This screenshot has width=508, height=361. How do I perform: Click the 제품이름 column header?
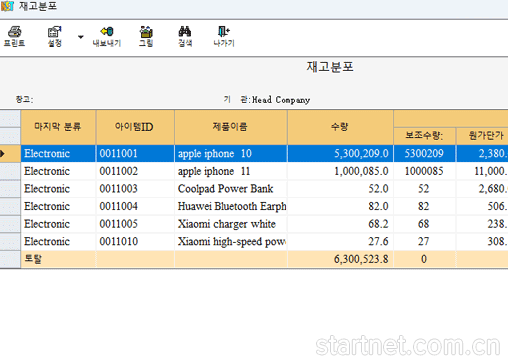pyautogui.click(x=230, y=127)
